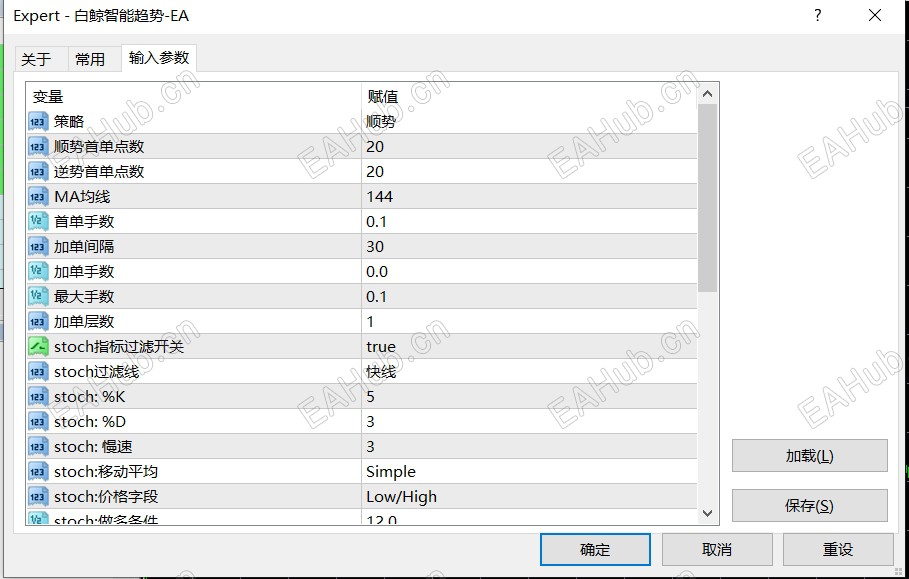Click the green bool icon beside stoch指标过滤开关
909x579 pixels.
pyautogui.click(x=38, y=347)
